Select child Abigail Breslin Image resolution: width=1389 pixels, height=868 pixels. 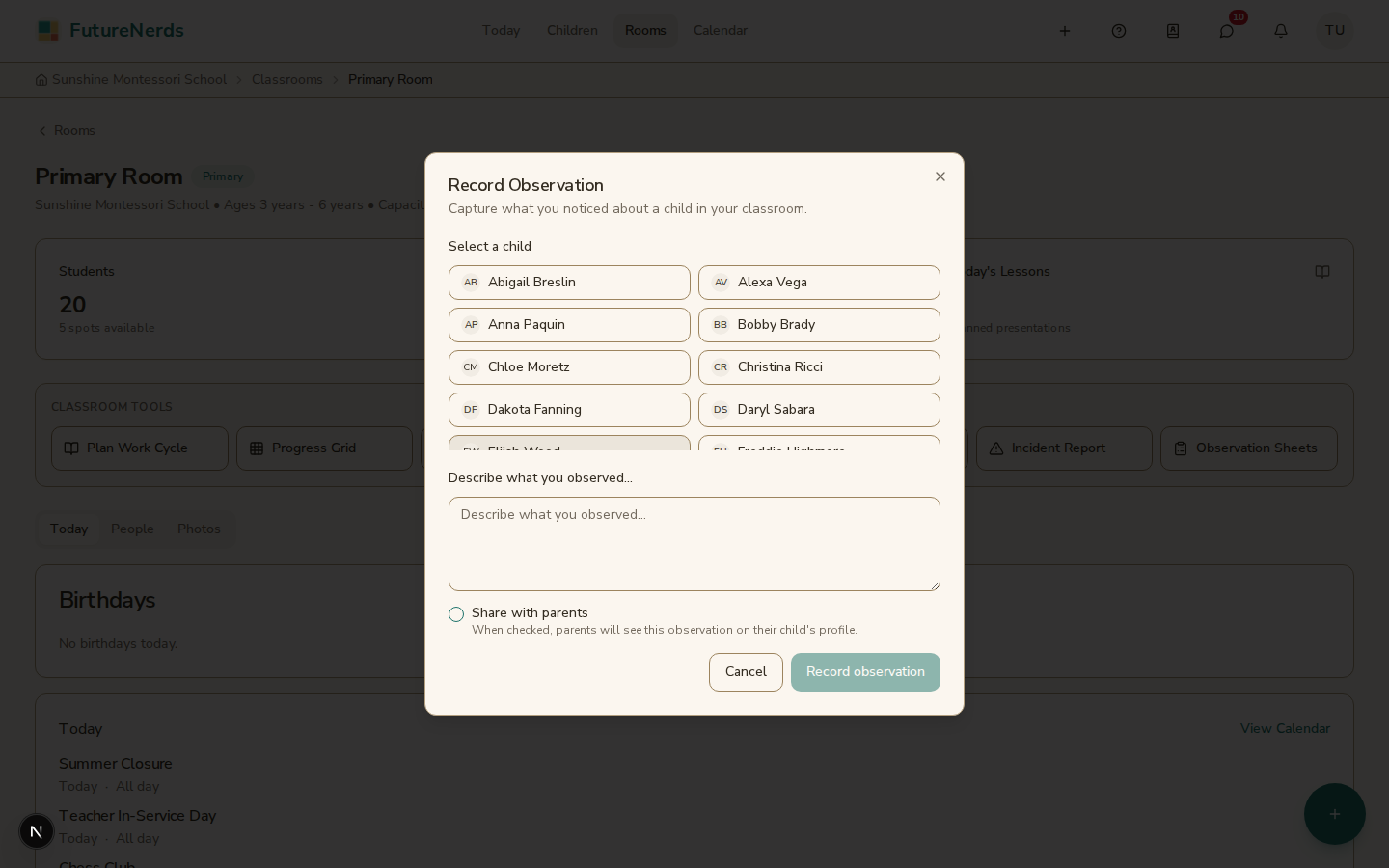[569, 283]
